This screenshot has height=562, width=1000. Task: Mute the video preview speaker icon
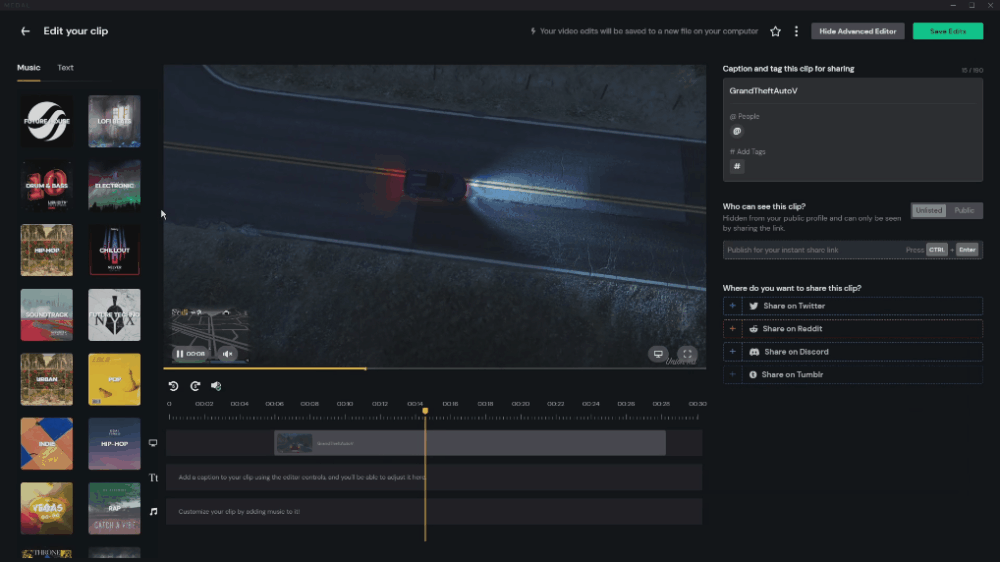227,353
